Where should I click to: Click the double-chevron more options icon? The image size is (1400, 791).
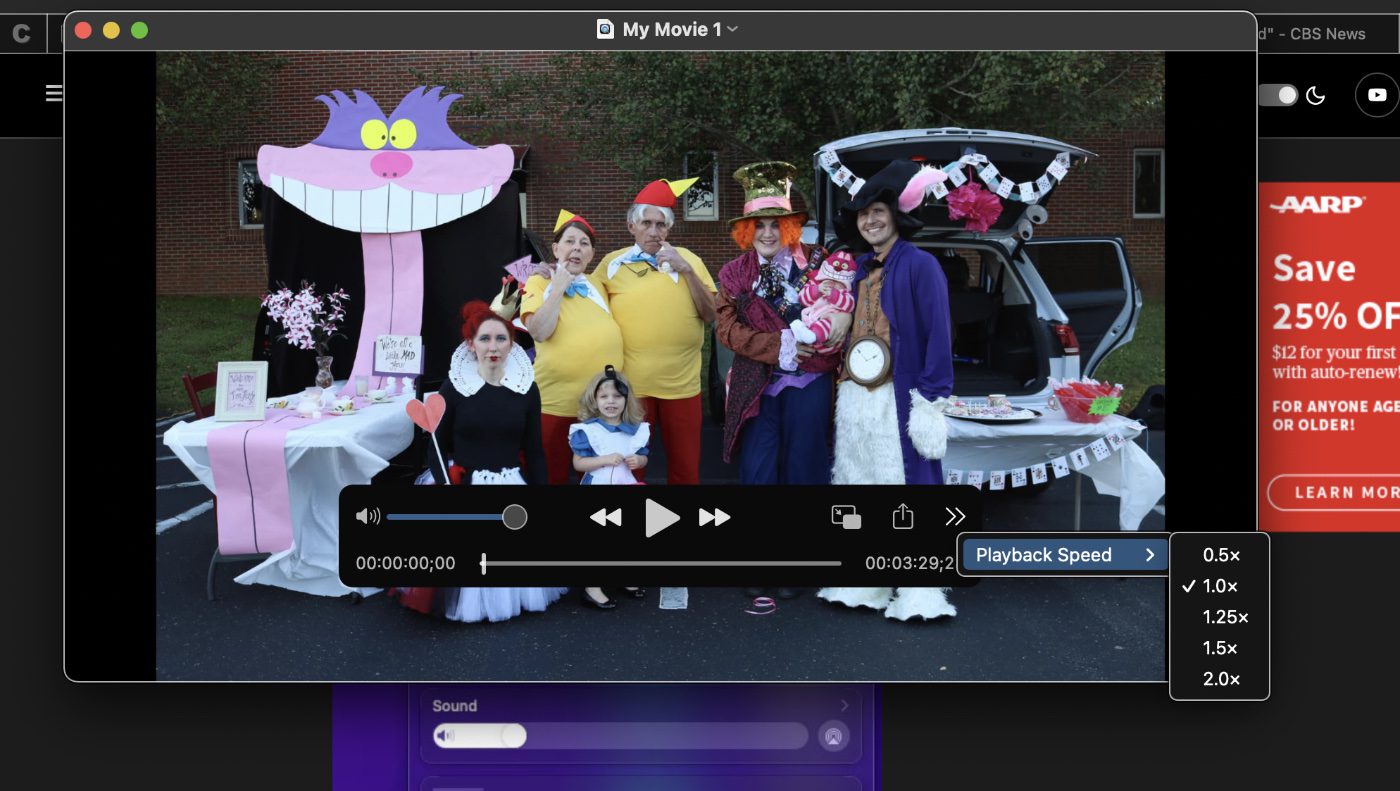(x=955, y=516)
